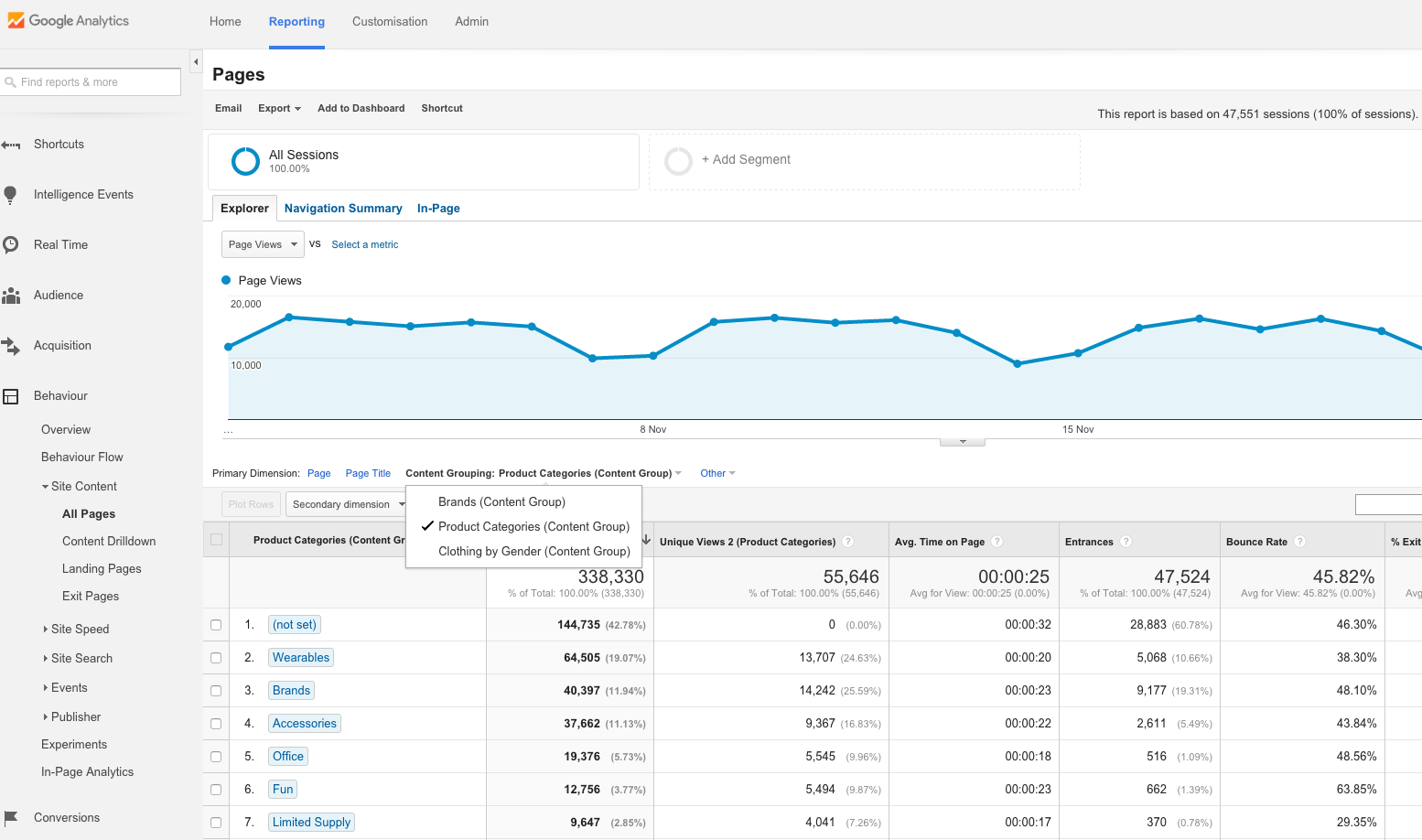This screenshot has height=840, width=1422.
Task: Expand the Site Search section
Action: coord(46,659)
